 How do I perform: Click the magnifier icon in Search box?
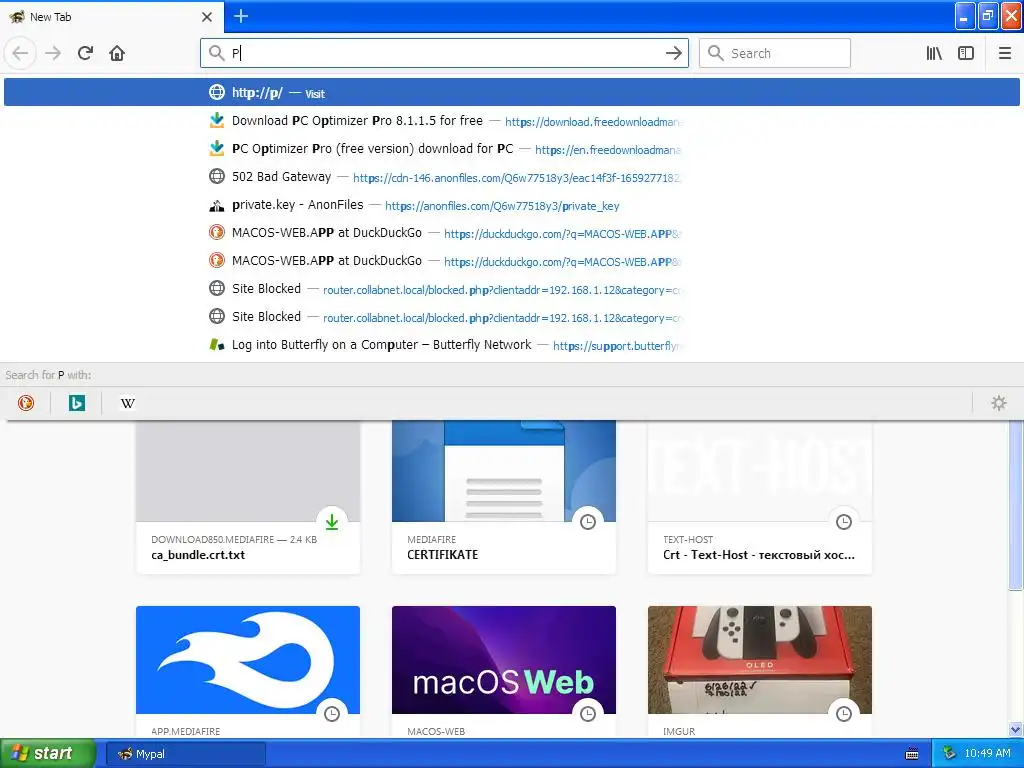(x=715, y=53)
